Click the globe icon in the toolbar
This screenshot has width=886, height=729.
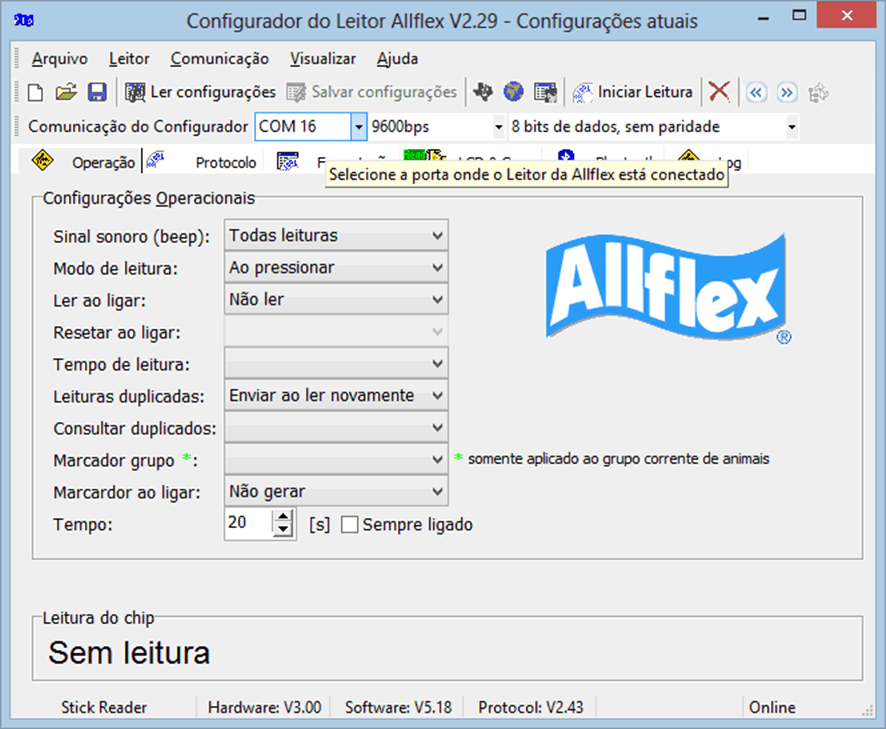[514, 92]
